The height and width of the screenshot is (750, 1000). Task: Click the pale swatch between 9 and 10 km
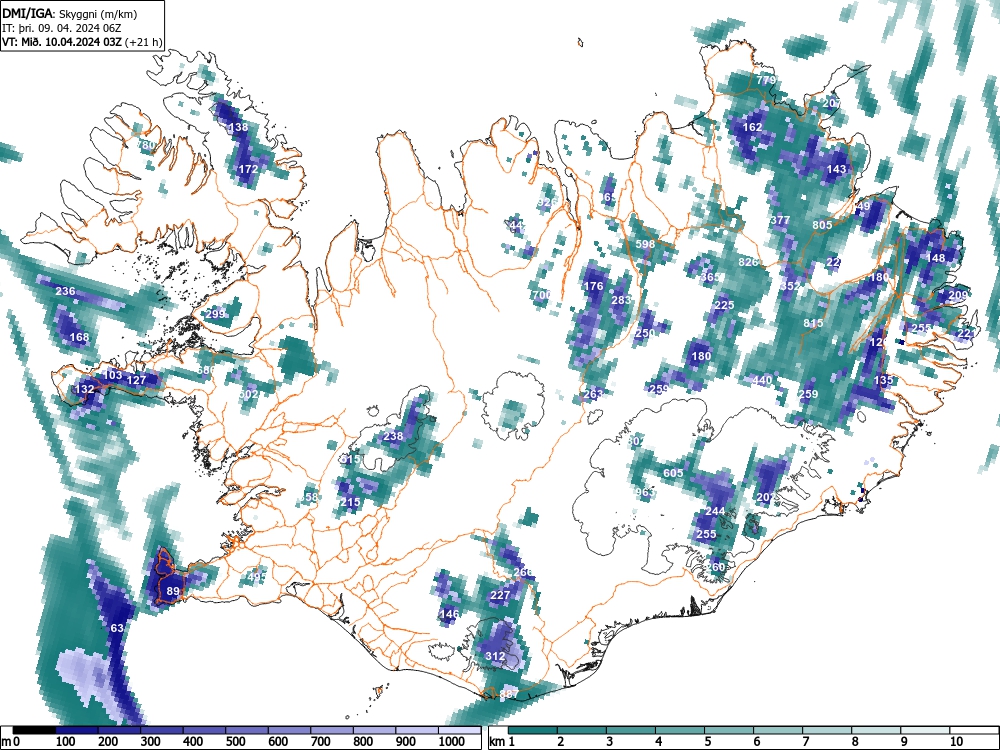click(925, 730)
